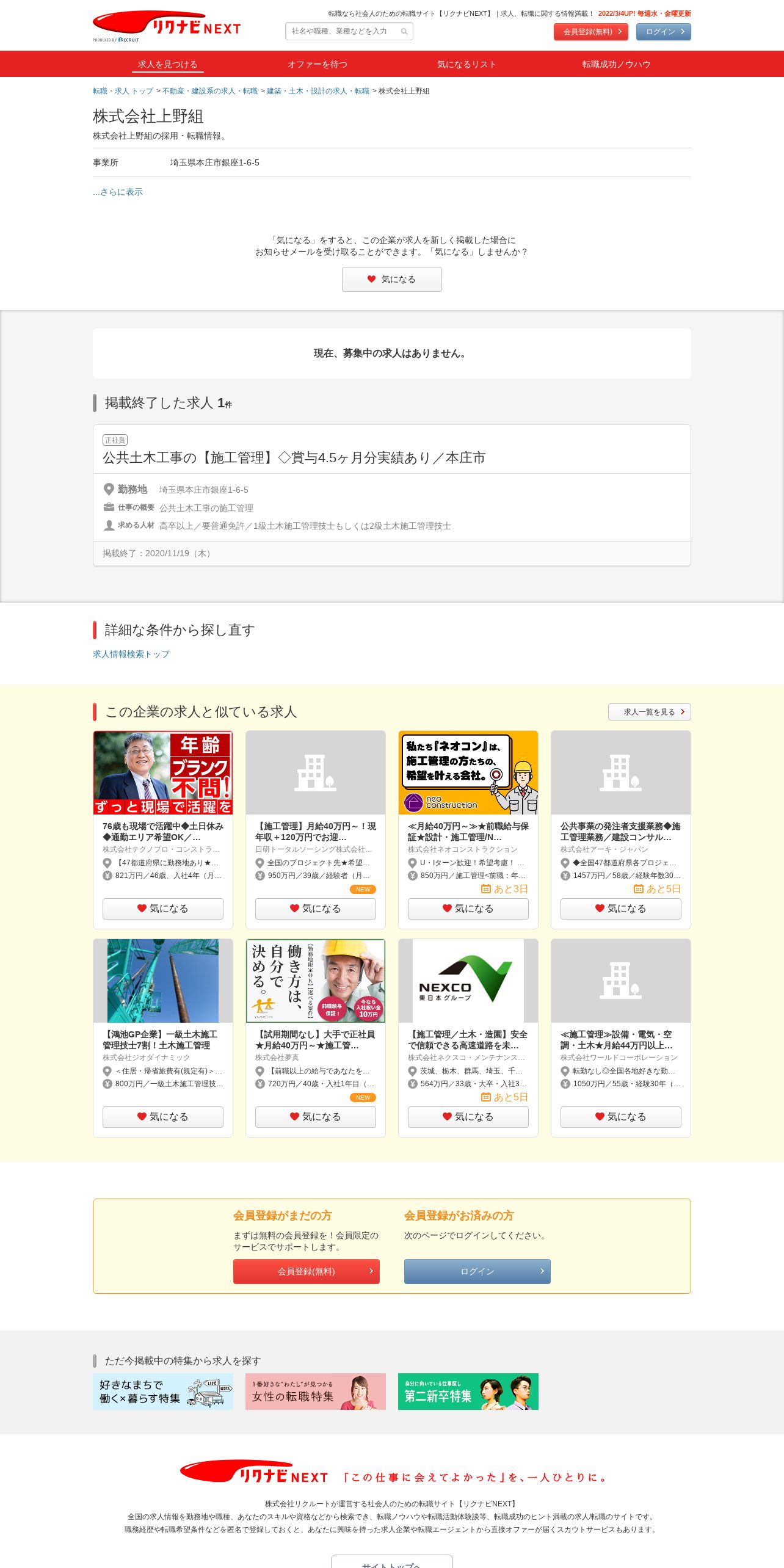Click NEW badge on 株式会社夢真 card
The height and width of the screenshot is (1568, 784).
click(363, 1097)
